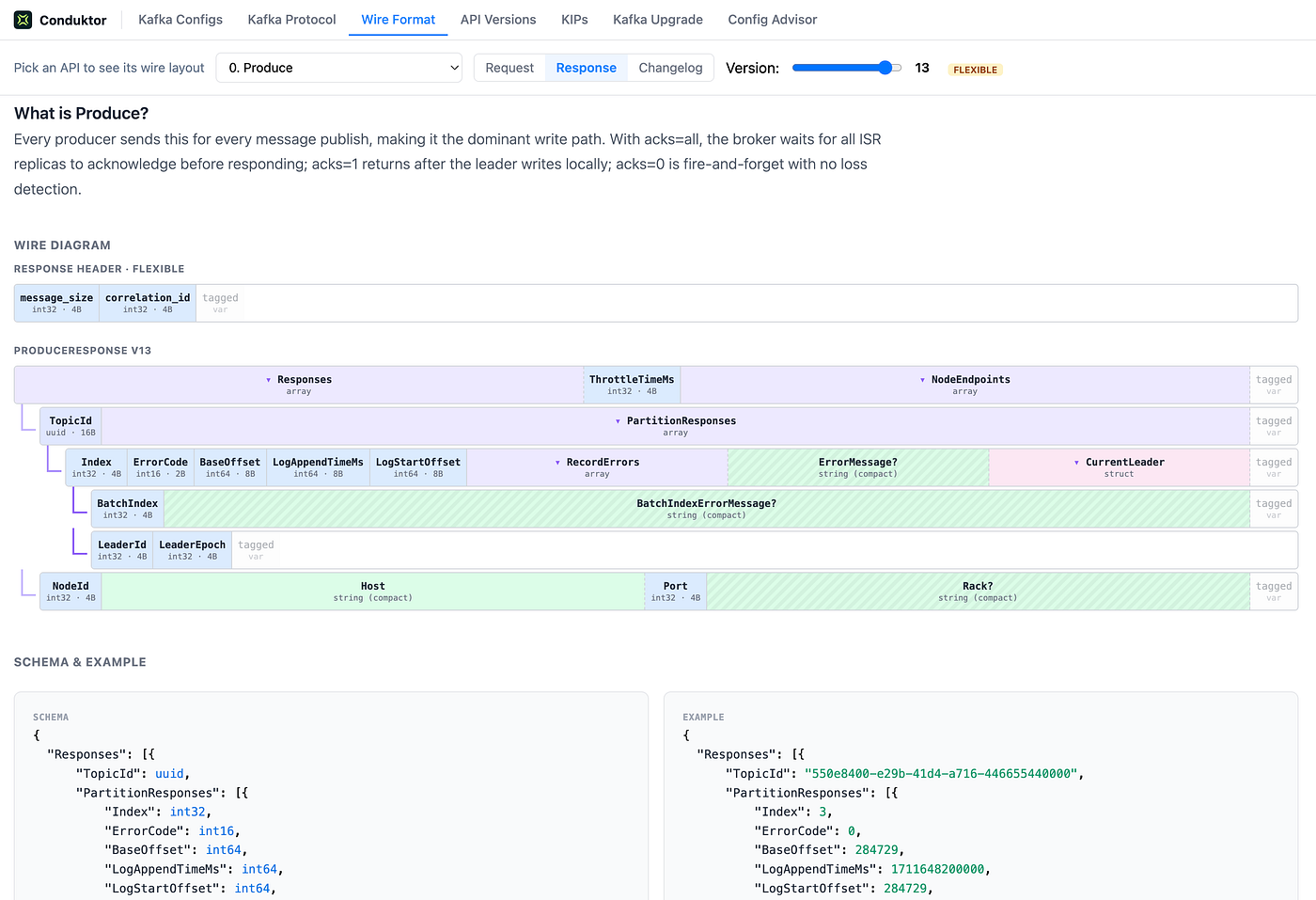The width and height of the screenshot is (1316, 900).
Task: Click the Port int32 field block
Action: [676, 592]
